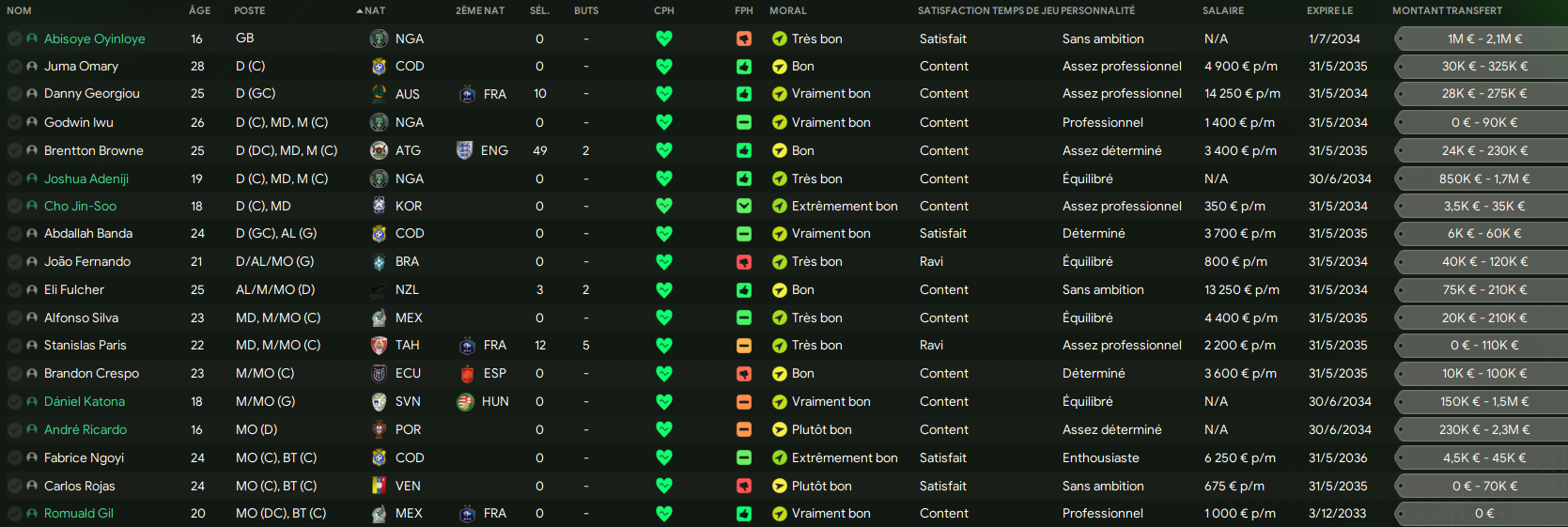Image resolution: width=1568 pixels, height=527 pixels.
Task: Open Dániel Katona's player profile link
Action: [x=85, y=401]
